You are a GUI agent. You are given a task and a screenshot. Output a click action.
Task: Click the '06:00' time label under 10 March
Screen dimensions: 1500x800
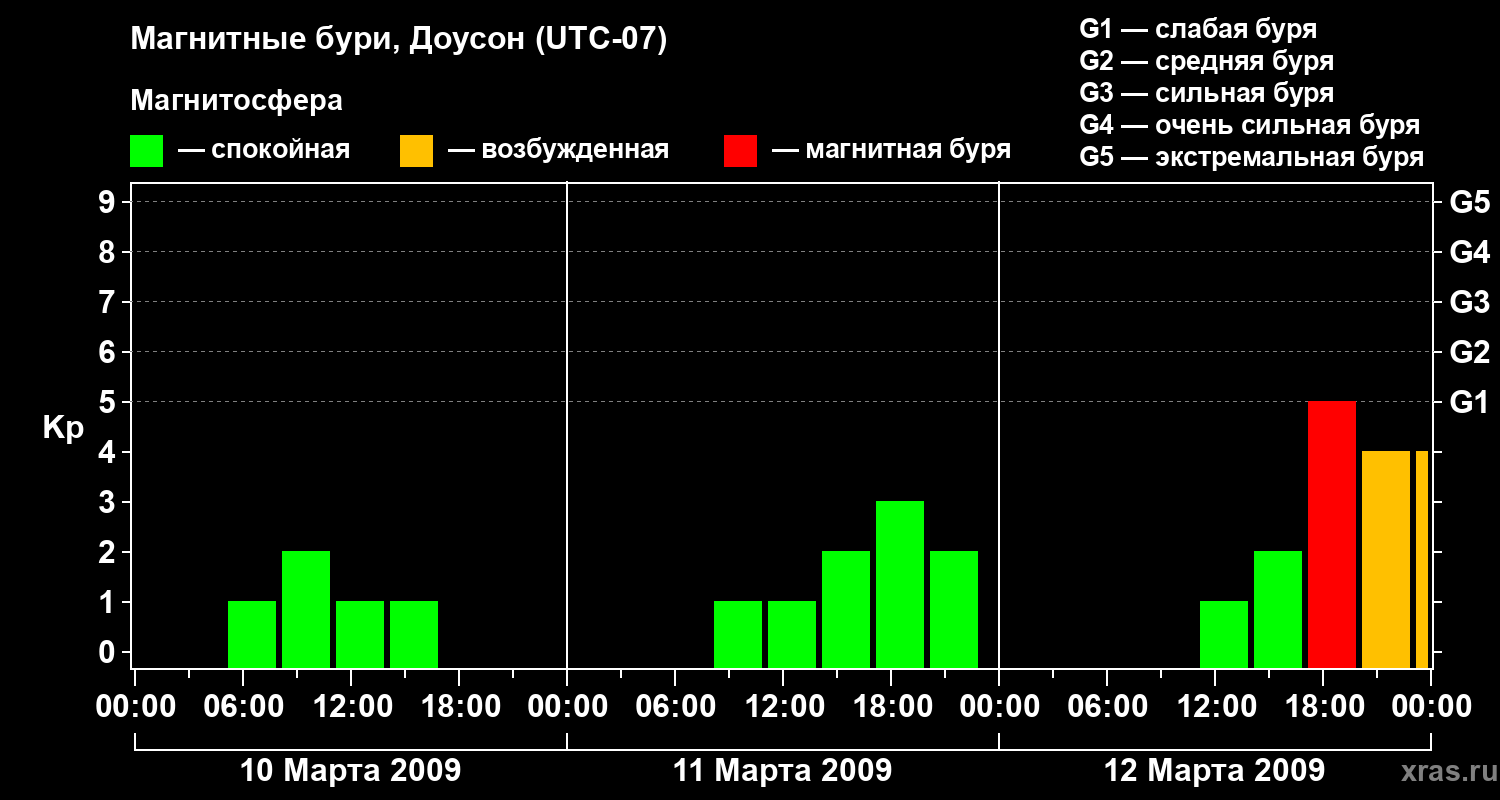(x=243, y=707)
